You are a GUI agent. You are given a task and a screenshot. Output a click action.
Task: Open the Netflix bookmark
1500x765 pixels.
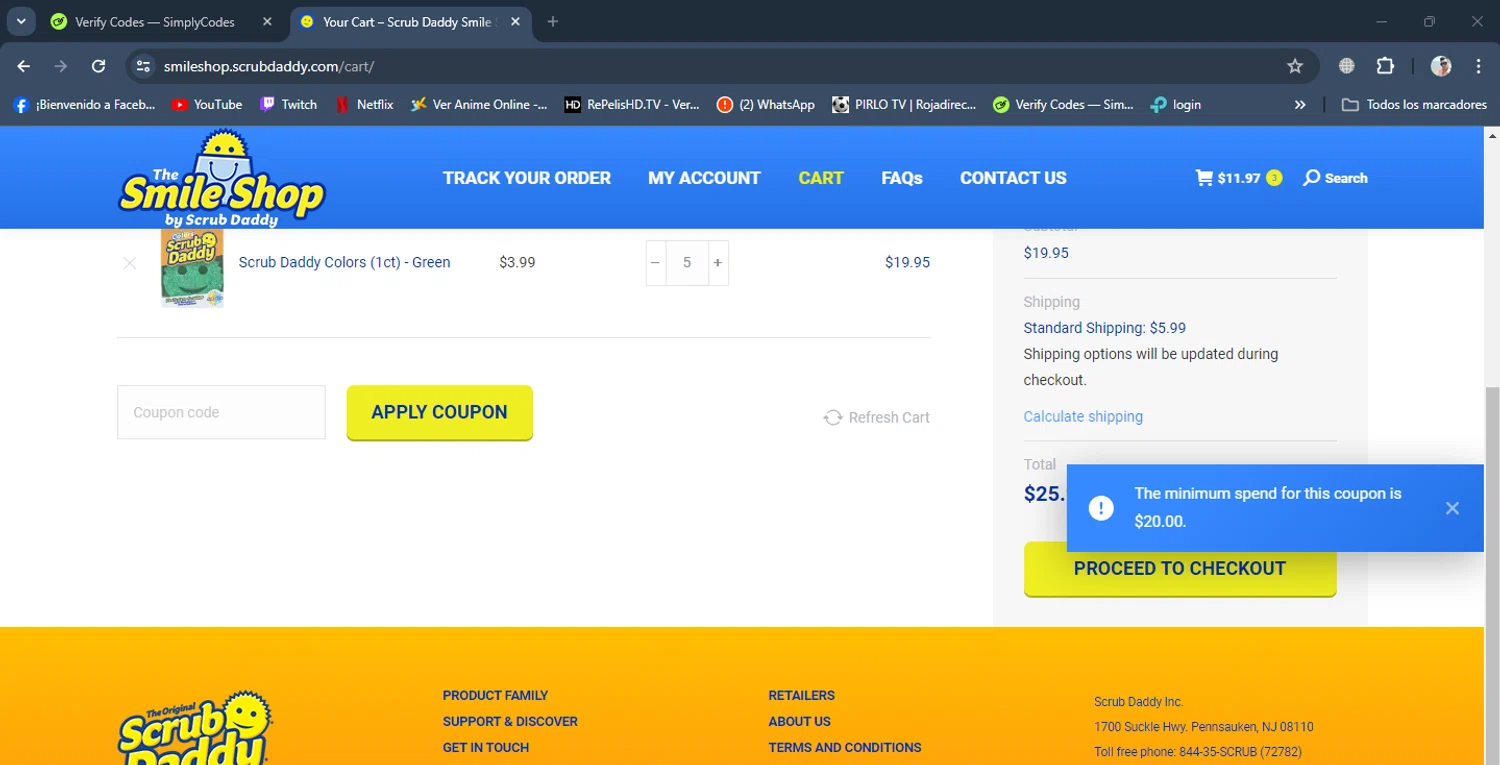pos(364,104)
